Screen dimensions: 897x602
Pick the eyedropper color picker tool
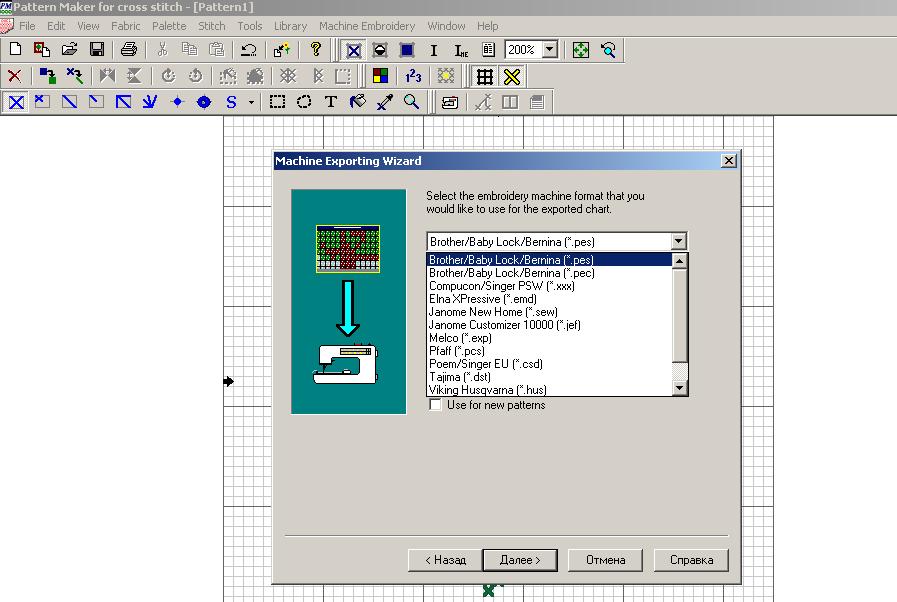pyautogui.click(x=384, y=102)
